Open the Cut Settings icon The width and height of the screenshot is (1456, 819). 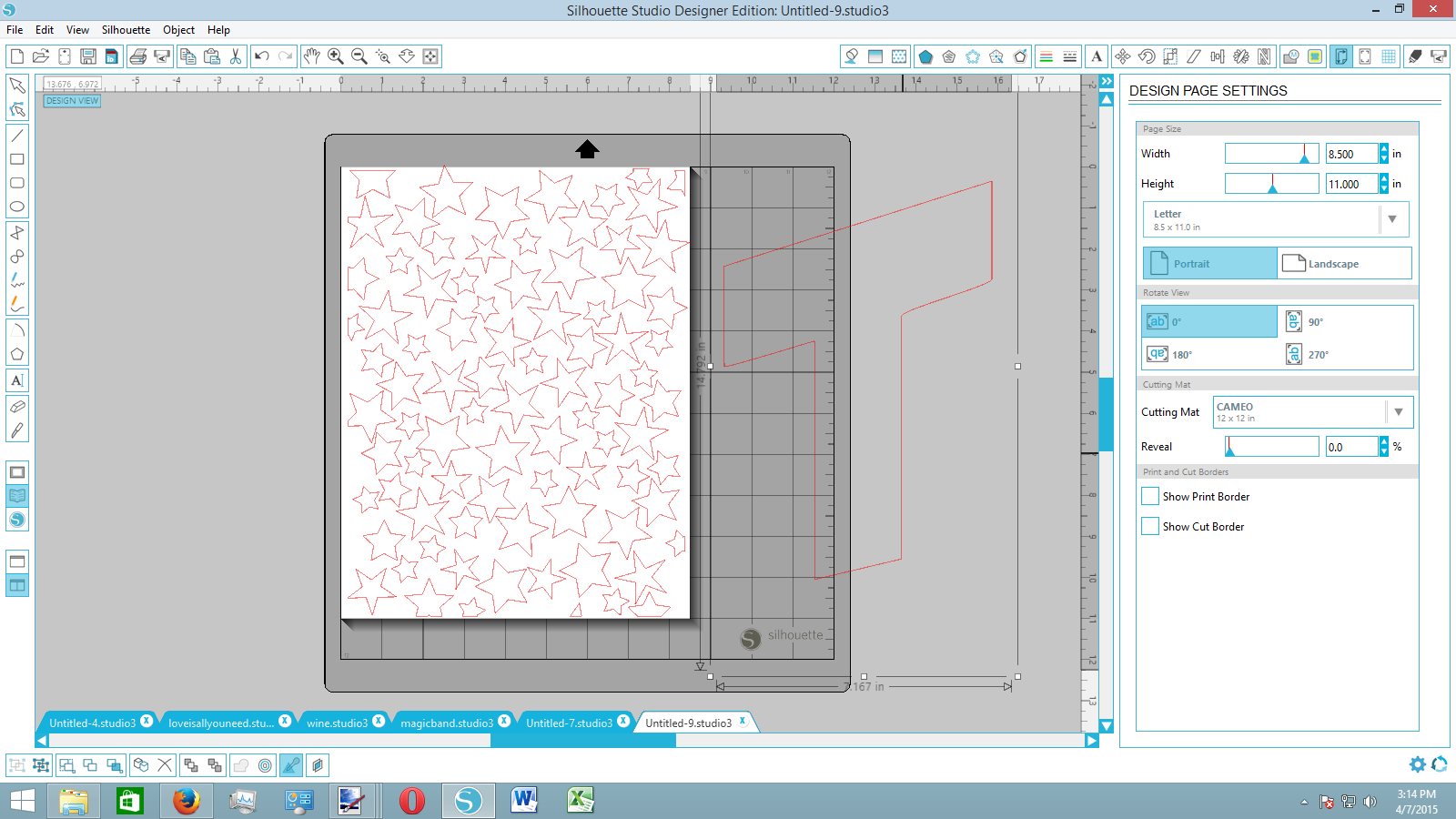(1415, 56)
